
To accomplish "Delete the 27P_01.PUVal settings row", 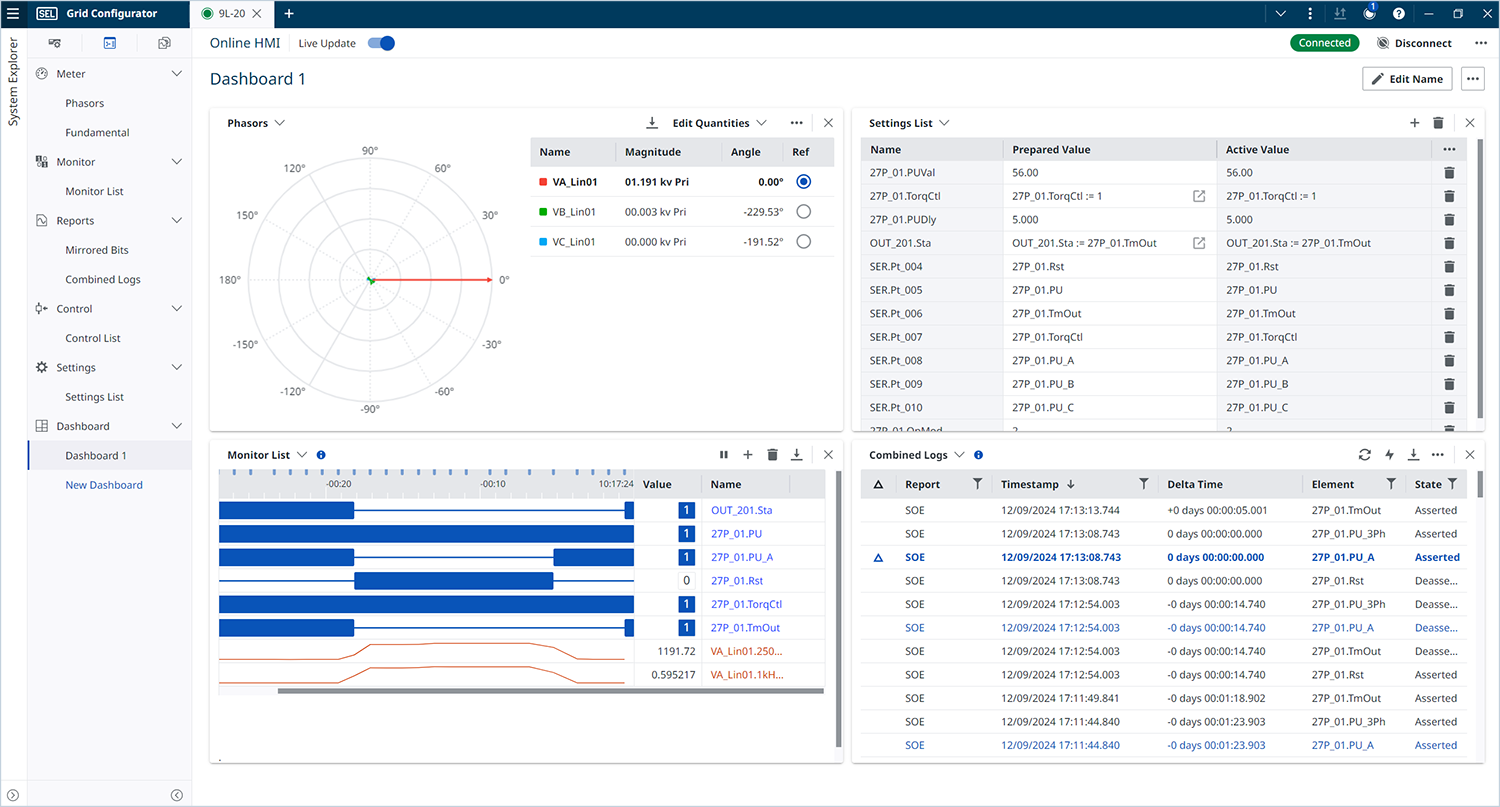I will (x=1449, y=173).
